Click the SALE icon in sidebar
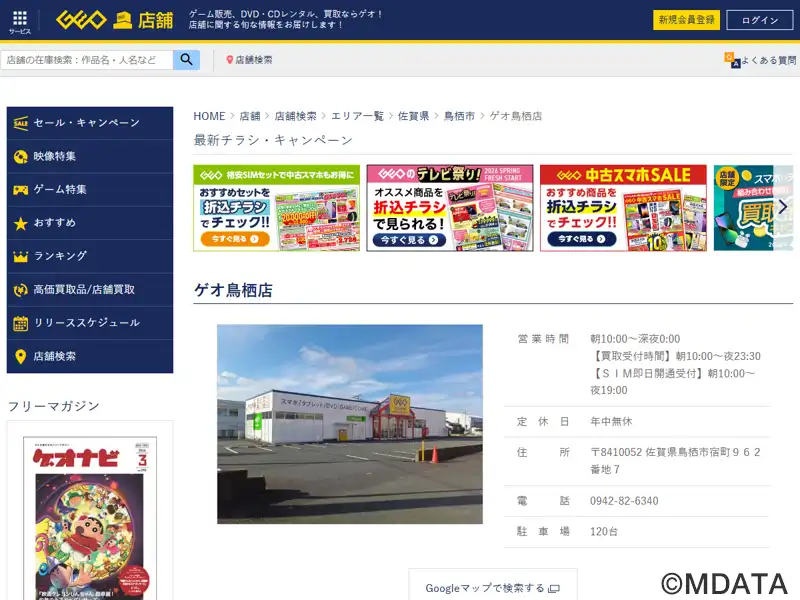Image resolution: width=800 pixels, height=600 pixels. (20, 123)
